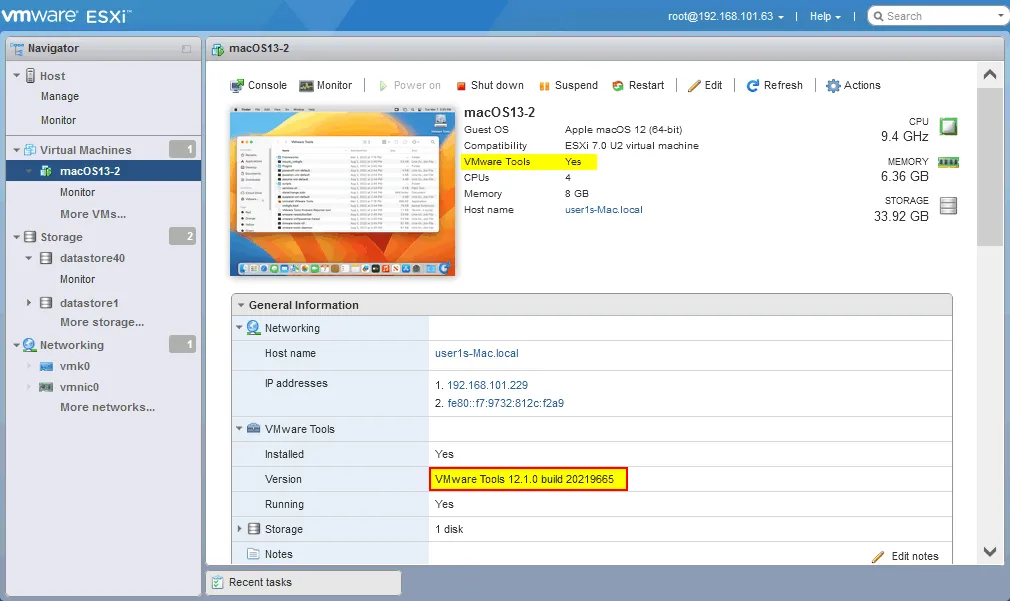
Task: Restart the macOS13-2 virtual machine
Action: tap(619, 86)
